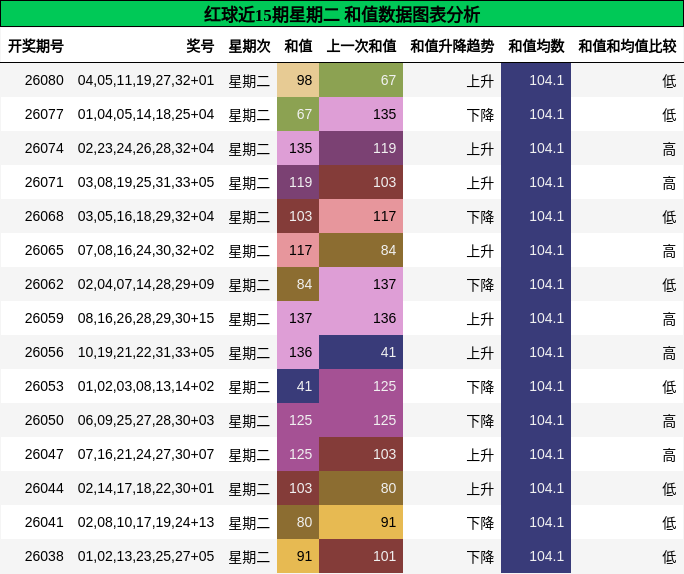
Task: Select period number 26074
Action: (x=44, y=148)
